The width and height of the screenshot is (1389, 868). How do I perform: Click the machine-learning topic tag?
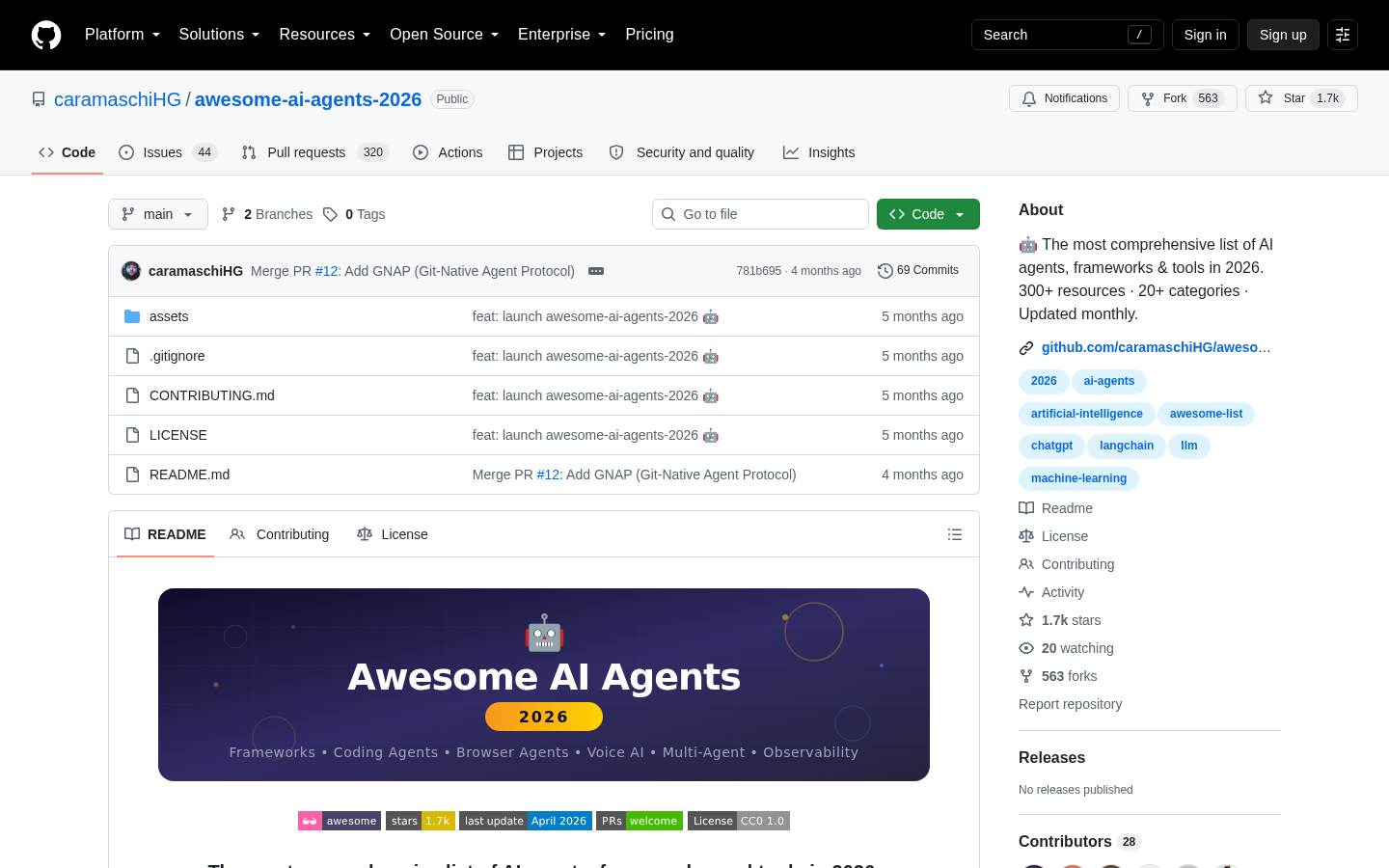1078,479
